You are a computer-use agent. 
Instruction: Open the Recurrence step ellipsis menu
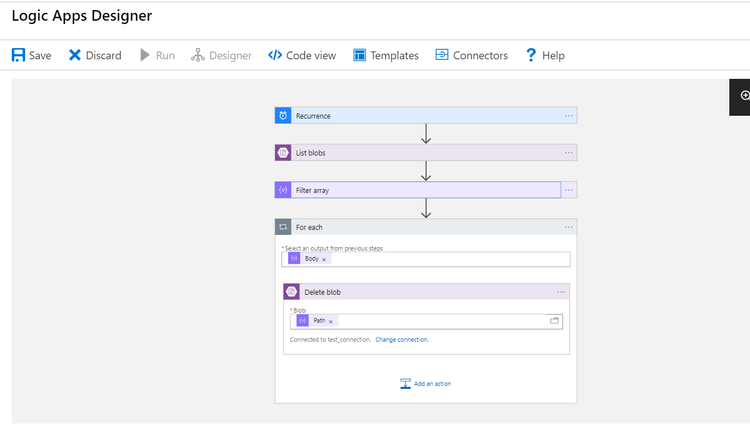[x=568, y=116]
